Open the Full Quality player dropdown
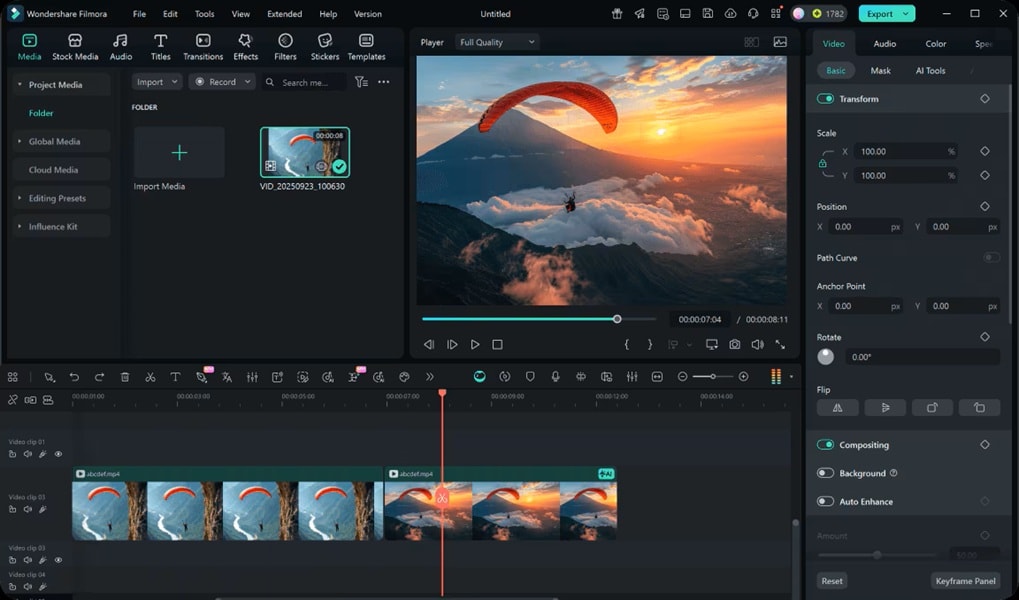The width and height of the screenshot is (1019, 600). [x=497, y=42]
